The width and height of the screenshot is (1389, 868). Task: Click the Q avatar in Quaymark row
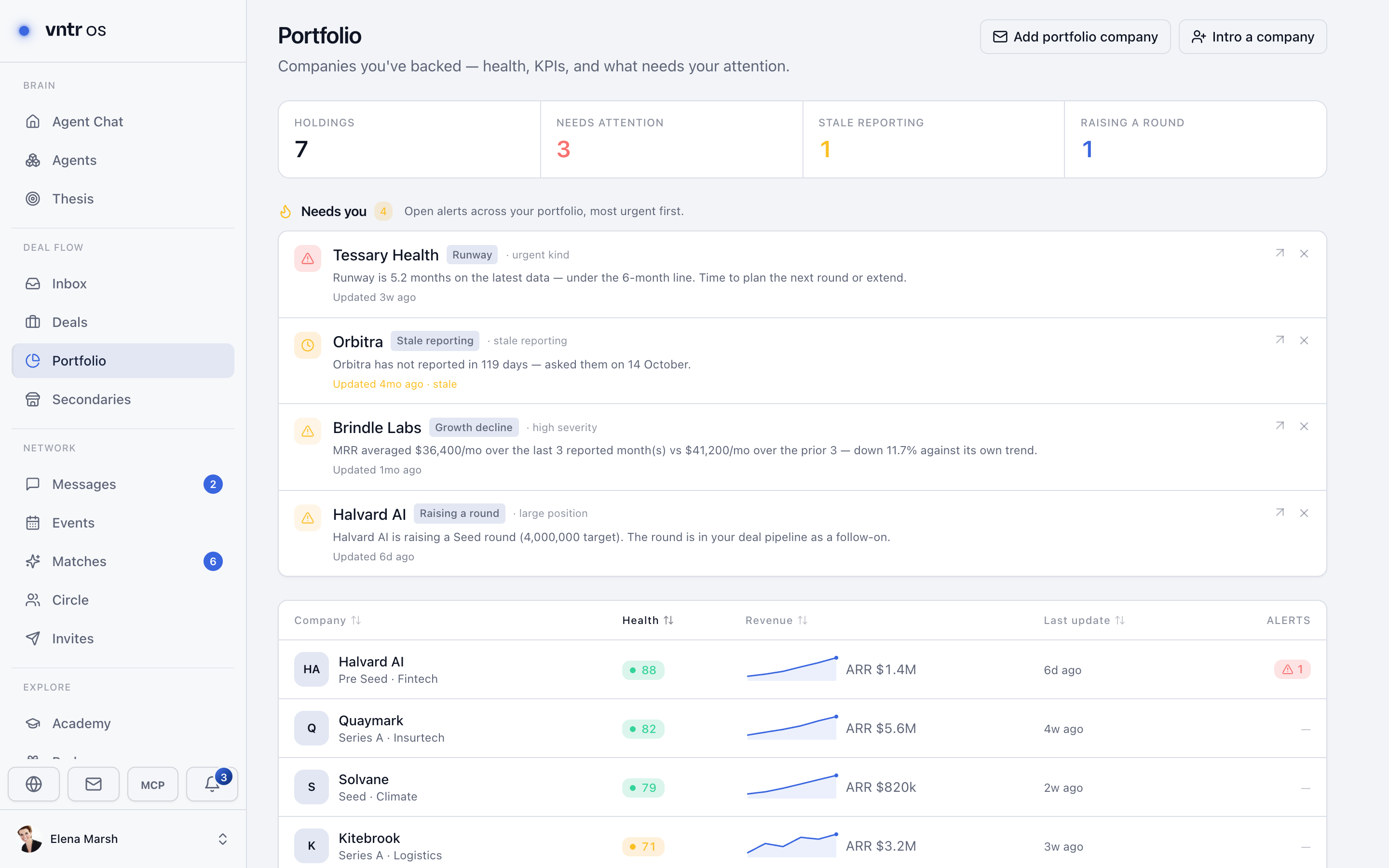[312, 728]
